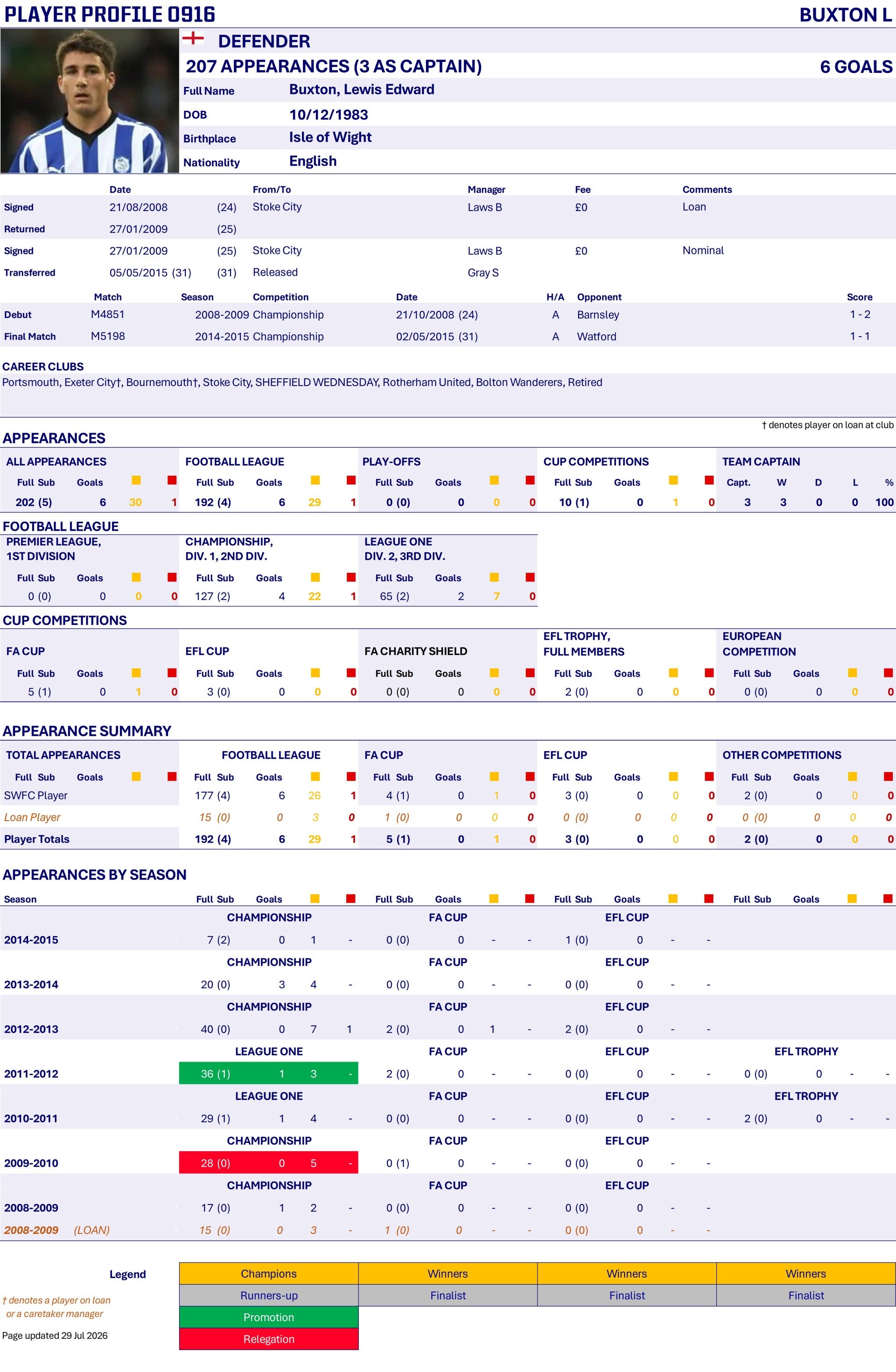Click the 6 GOALS total
The image size is (896, 1372).
[x=856, y=67]
